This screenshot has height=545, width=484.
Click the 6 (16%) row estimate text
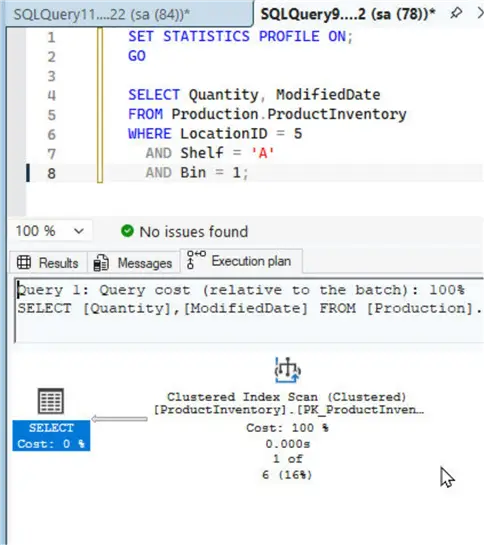point(287,475)
